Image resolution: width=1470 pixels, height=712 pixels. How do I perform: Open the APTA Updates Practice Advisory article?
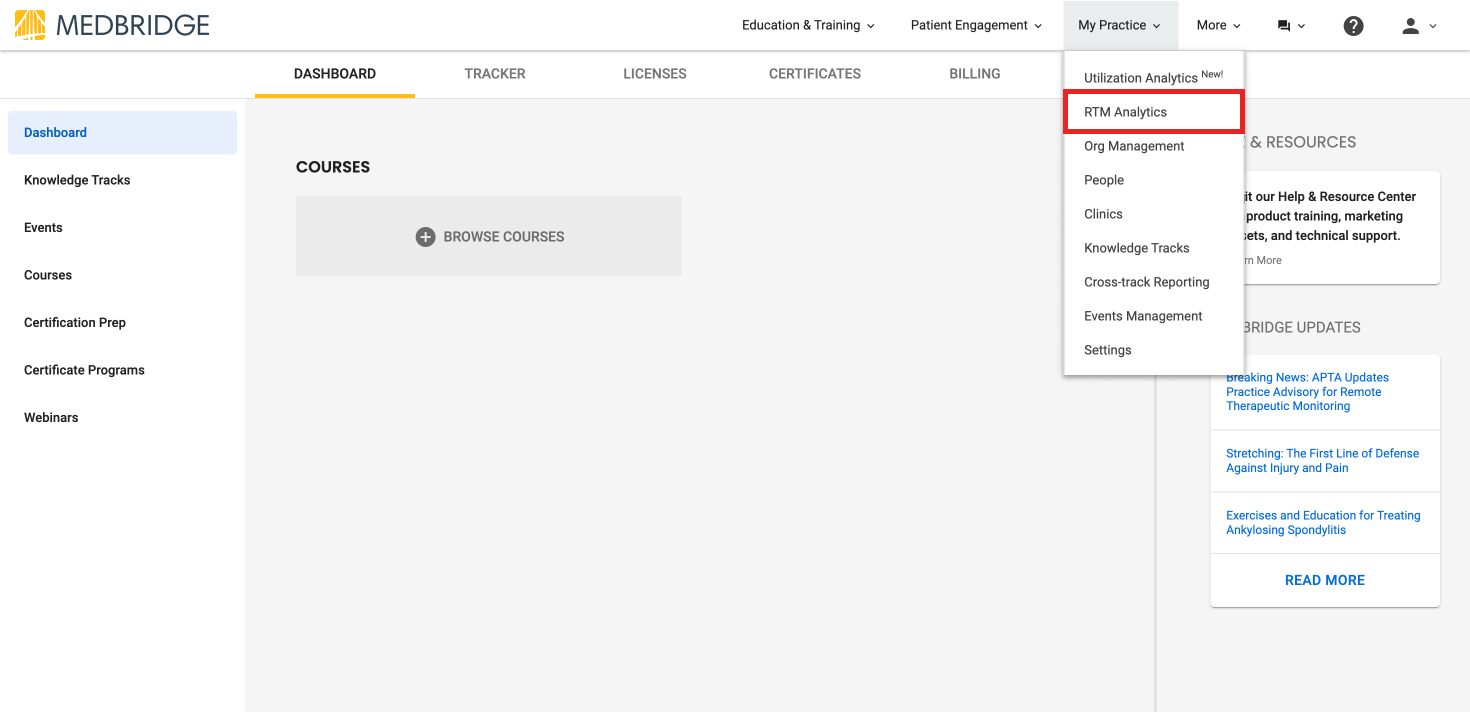pos(1307,392)
